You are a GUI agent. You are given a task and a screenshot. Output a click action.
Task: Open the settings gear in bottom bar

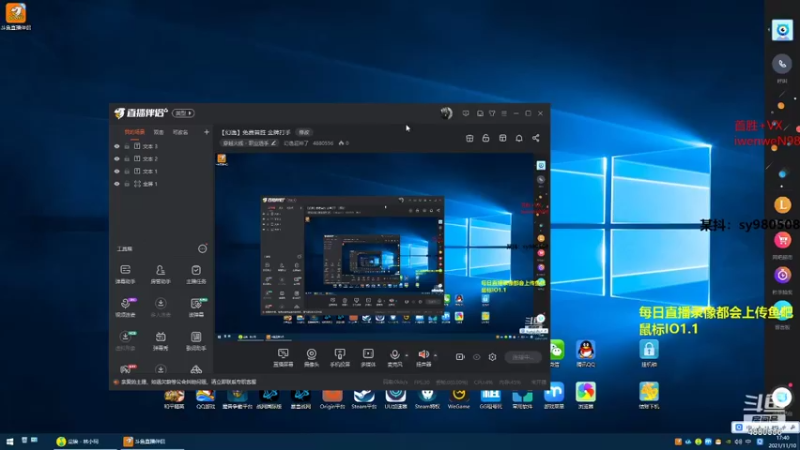click(x=492, y=357)
